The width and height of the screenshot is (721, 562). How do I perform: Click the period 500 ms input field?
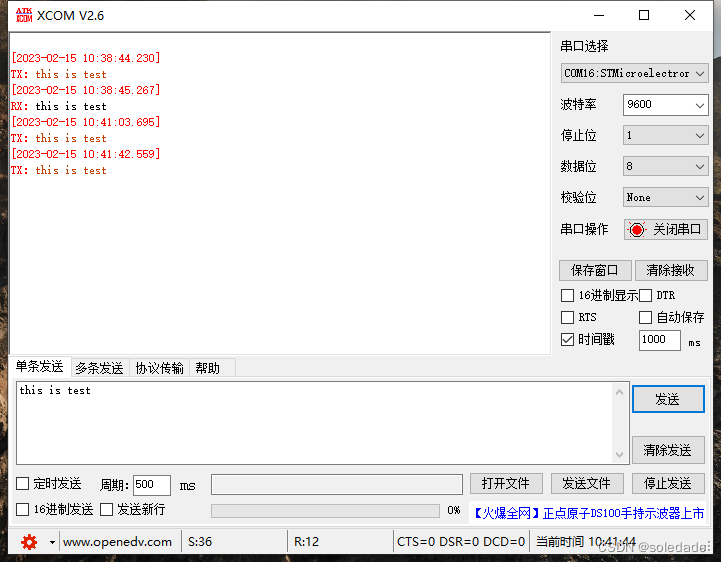click(152, 485)
